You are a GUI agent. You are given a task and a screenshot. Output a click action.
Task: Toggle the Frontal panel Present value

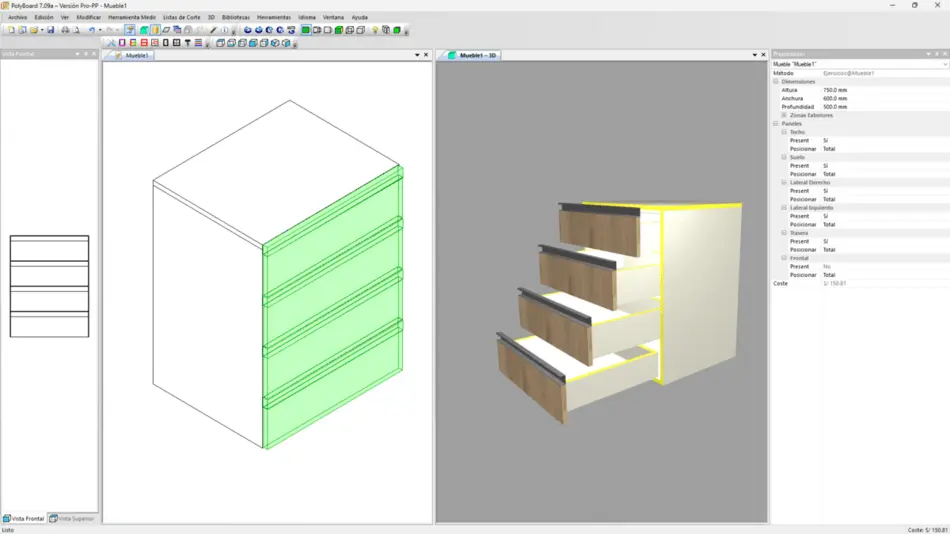pos(827,267)
